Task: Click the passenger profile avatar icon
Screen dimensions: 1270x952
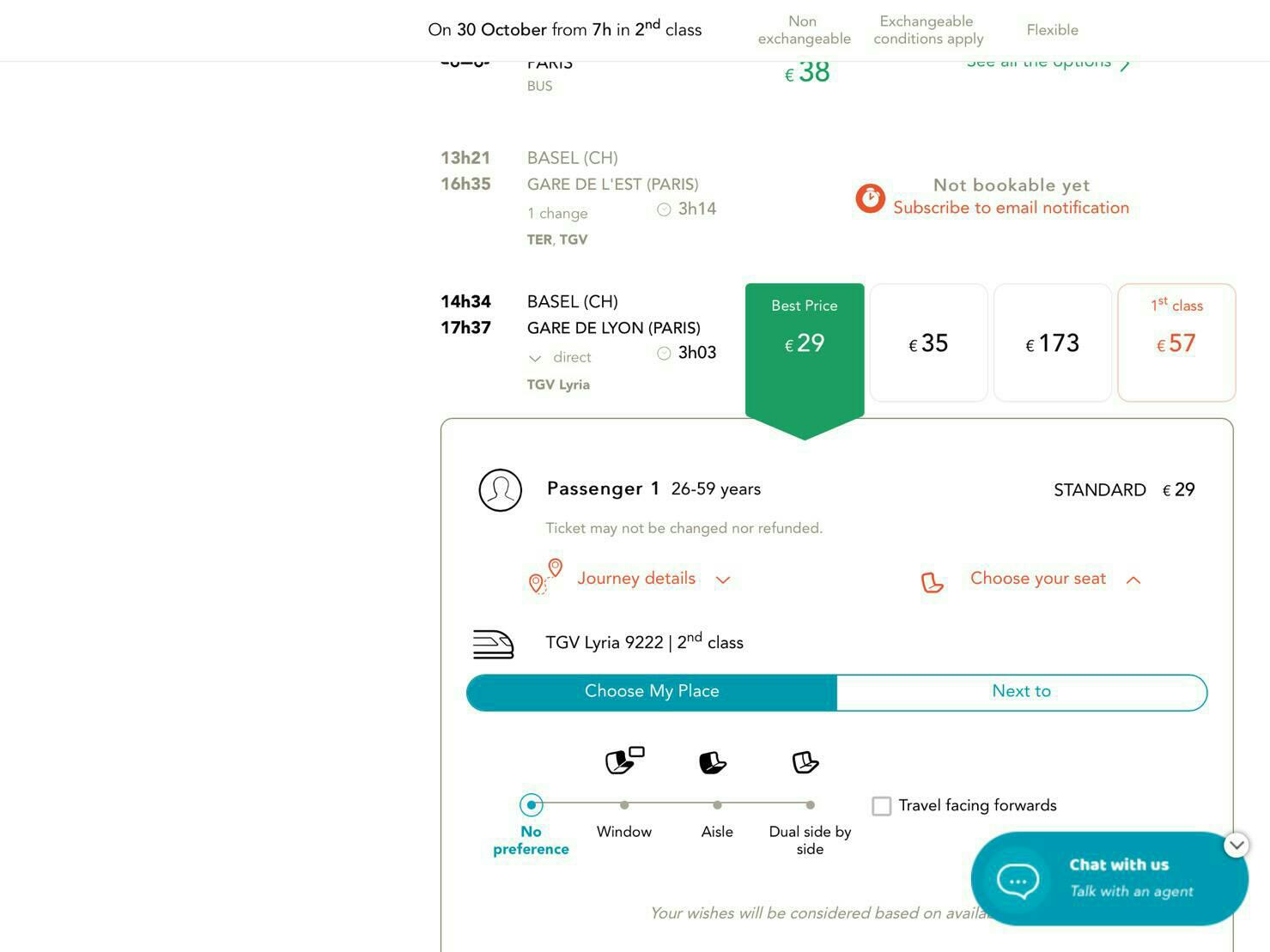Action: point(501,490)
